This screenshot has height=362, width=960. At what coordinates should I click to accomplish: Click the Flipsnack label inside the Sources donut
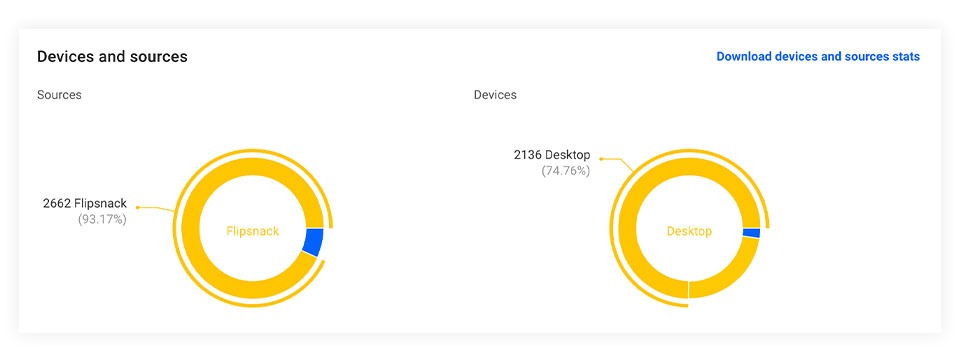[253, 232]
